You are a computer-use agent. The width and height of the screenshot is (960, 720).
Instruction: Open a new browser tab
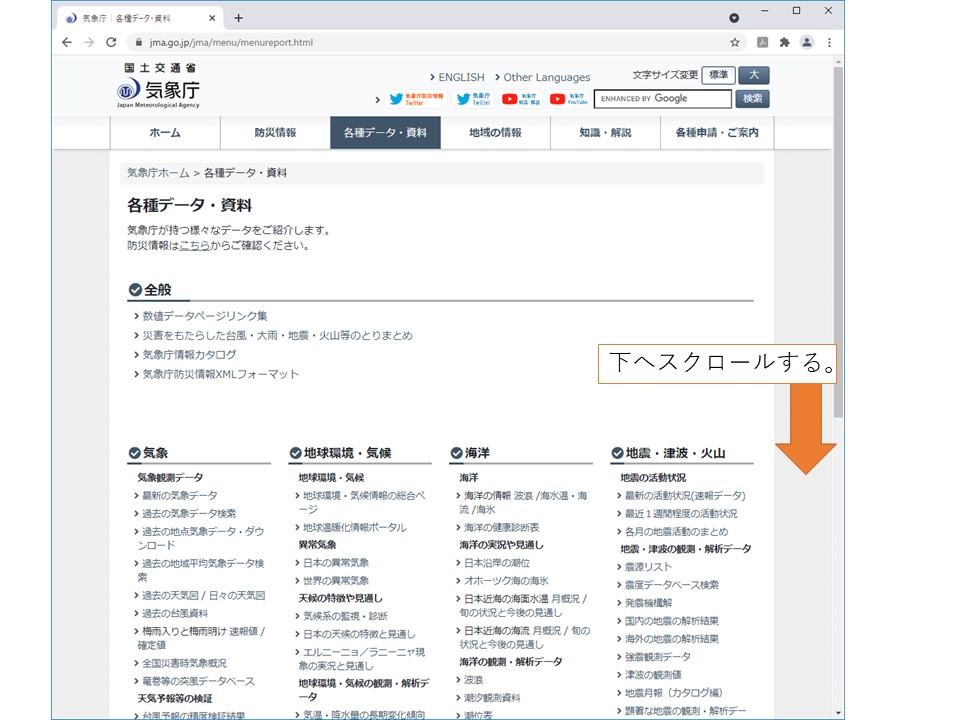click(238, 18)
